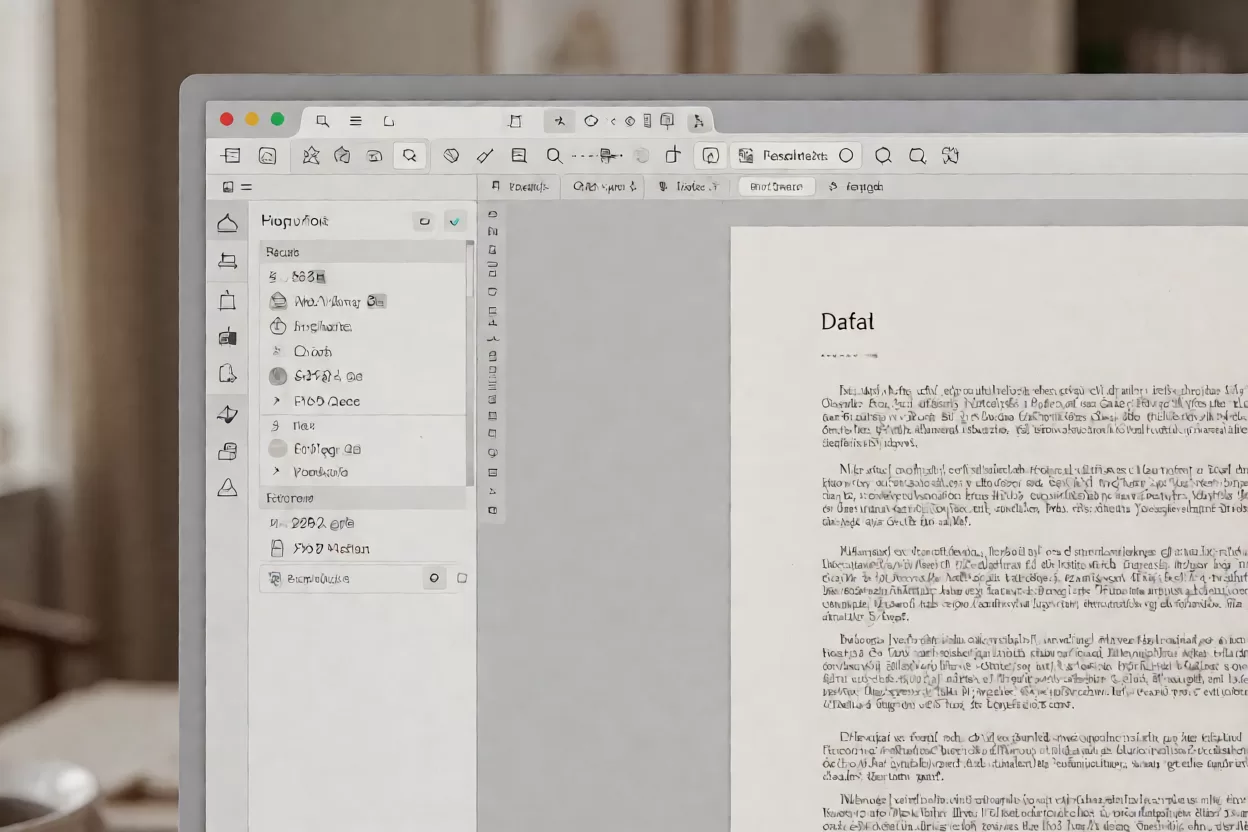Click the first panel-layout icon in the toolbar

[x=231, y=155]
